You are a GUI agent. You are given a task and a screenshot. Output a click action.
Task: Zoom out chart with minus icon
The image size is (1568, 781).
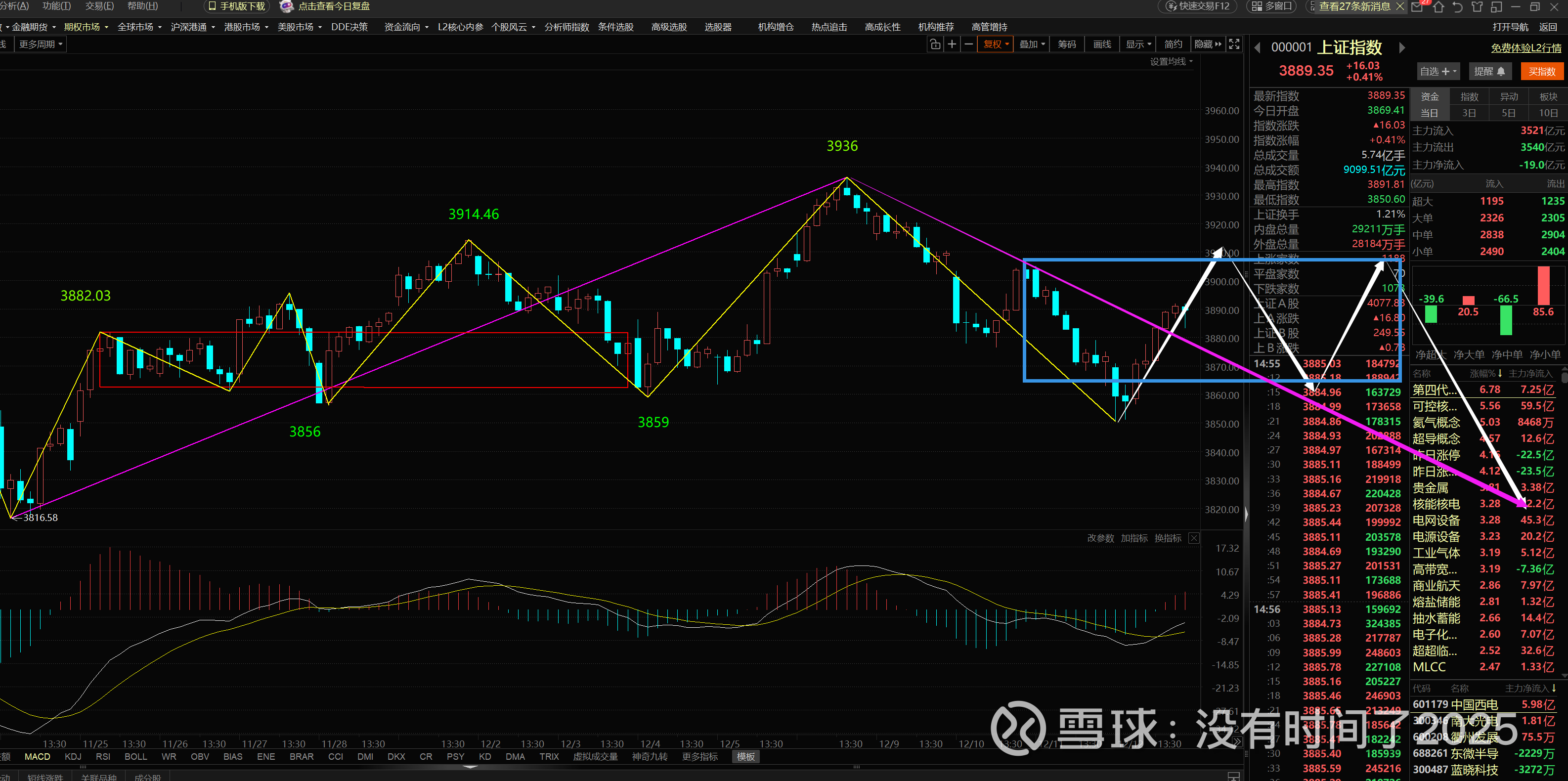click(x=968, y=44)
